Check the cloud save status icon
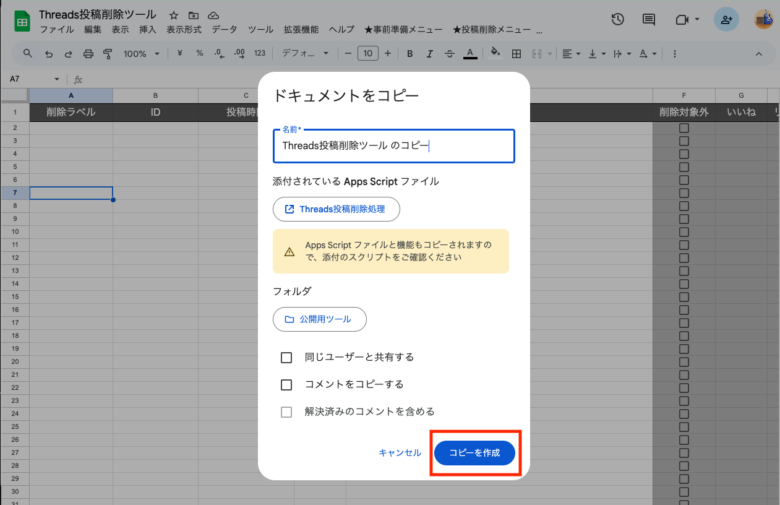This screenshot has height=505, width=780. 213,15
